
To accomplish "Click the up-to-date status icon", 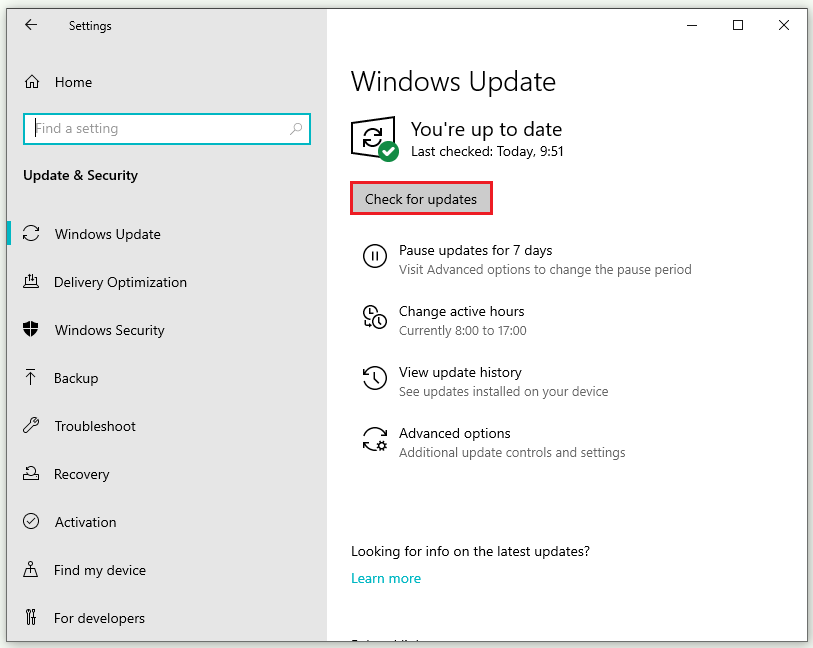I will (x=374, y=139).
